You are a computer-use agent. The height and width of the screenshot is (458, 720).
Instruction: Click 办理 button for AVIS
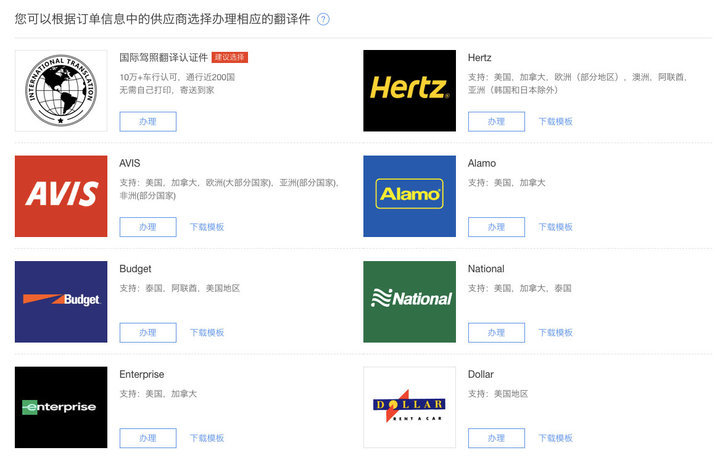point(148,227)
